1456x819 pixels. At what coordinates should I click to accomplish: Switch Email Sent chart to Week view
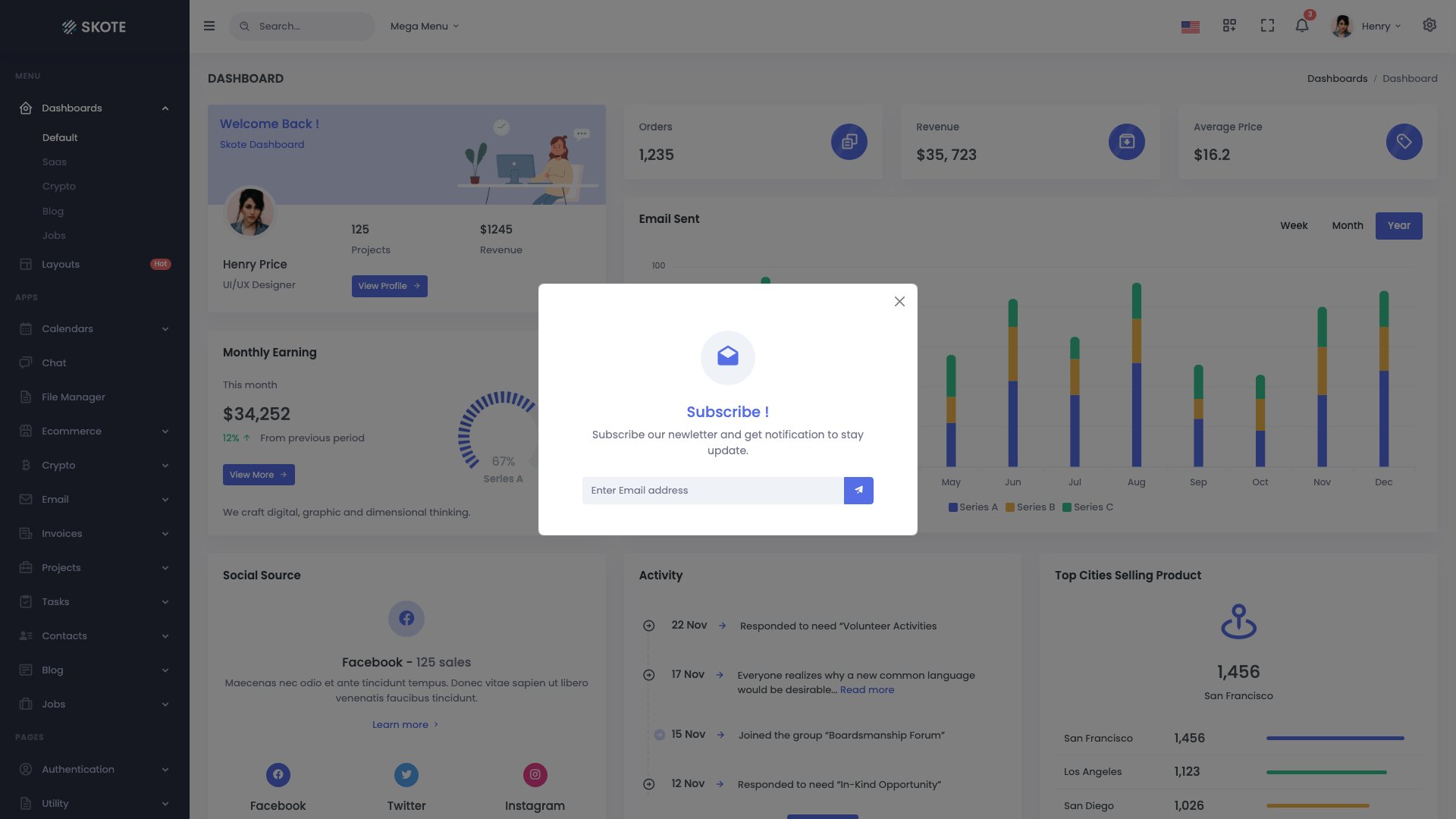click(1294, 225)
